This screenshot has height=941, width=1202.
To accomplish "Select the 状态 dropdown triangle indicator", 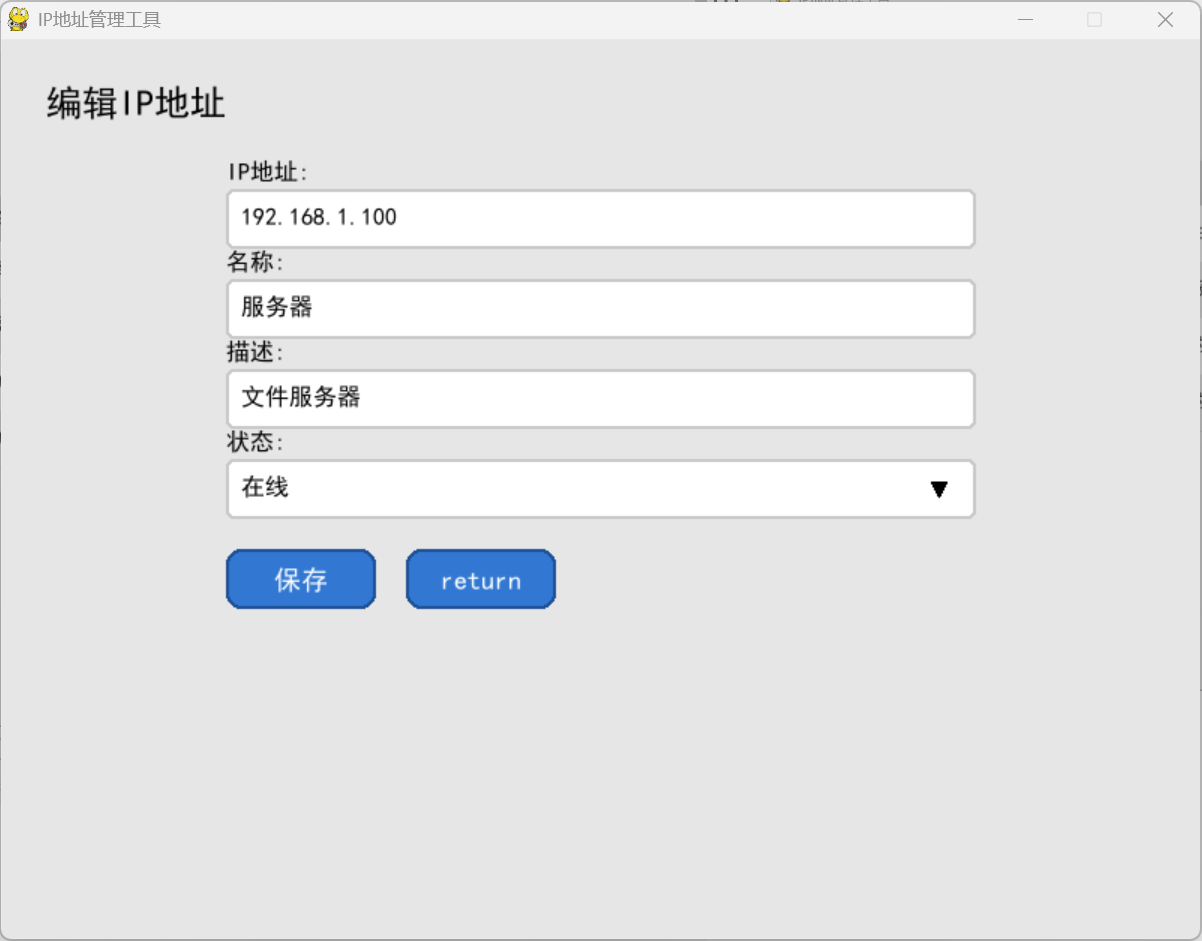I will [938, 489].
